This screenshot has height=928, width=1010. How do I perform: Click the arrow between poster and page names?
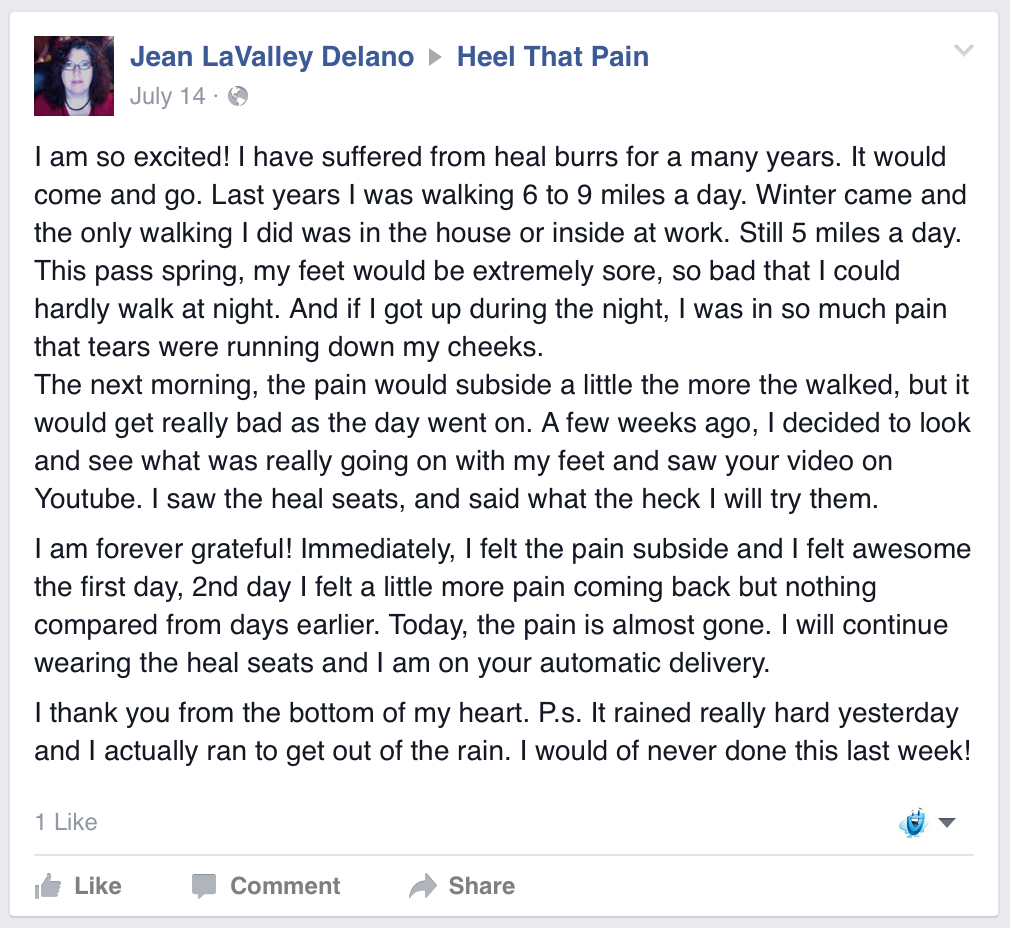point(435,58)
